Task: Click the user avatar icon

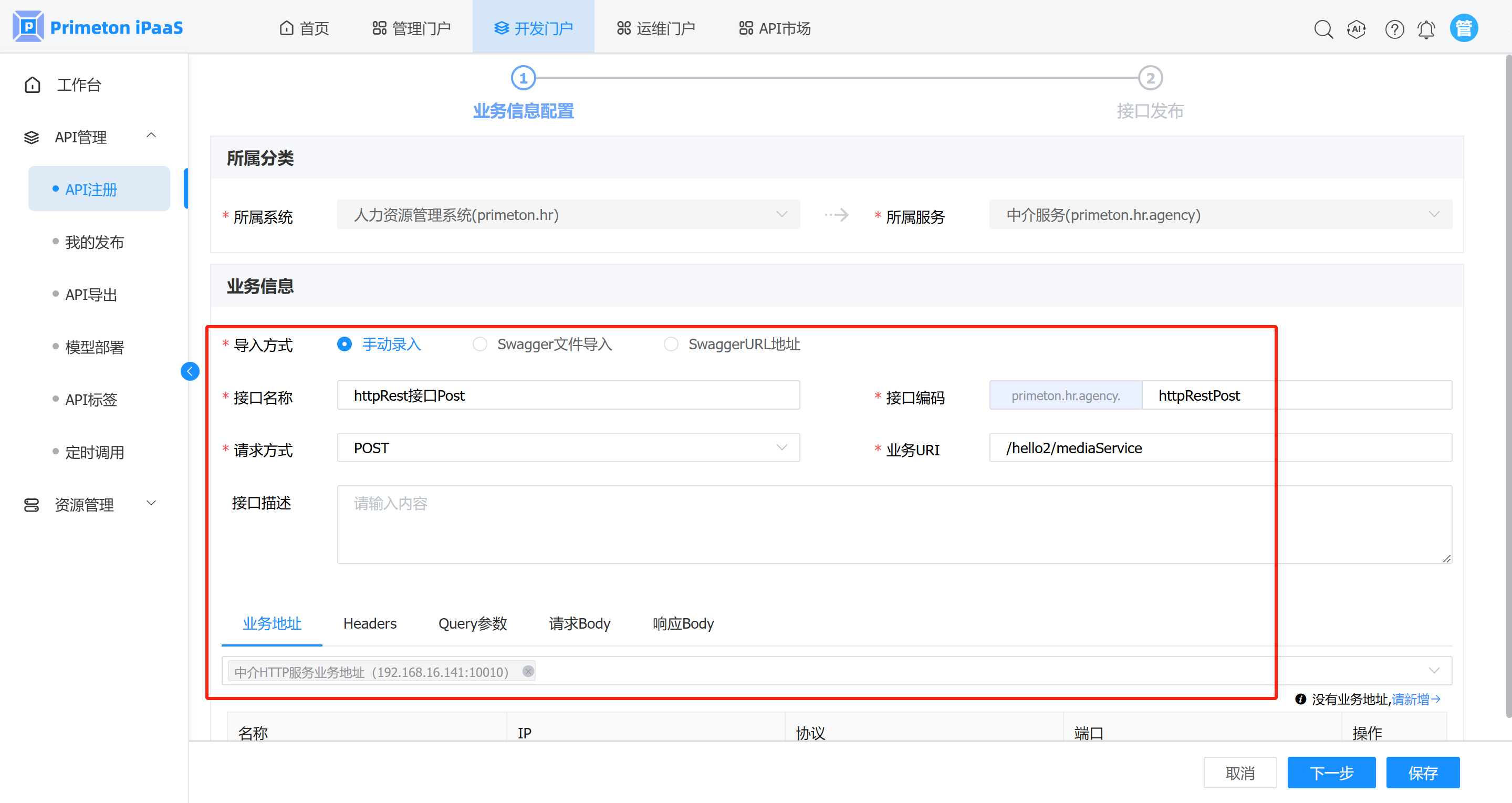Action: point(1463,28)
